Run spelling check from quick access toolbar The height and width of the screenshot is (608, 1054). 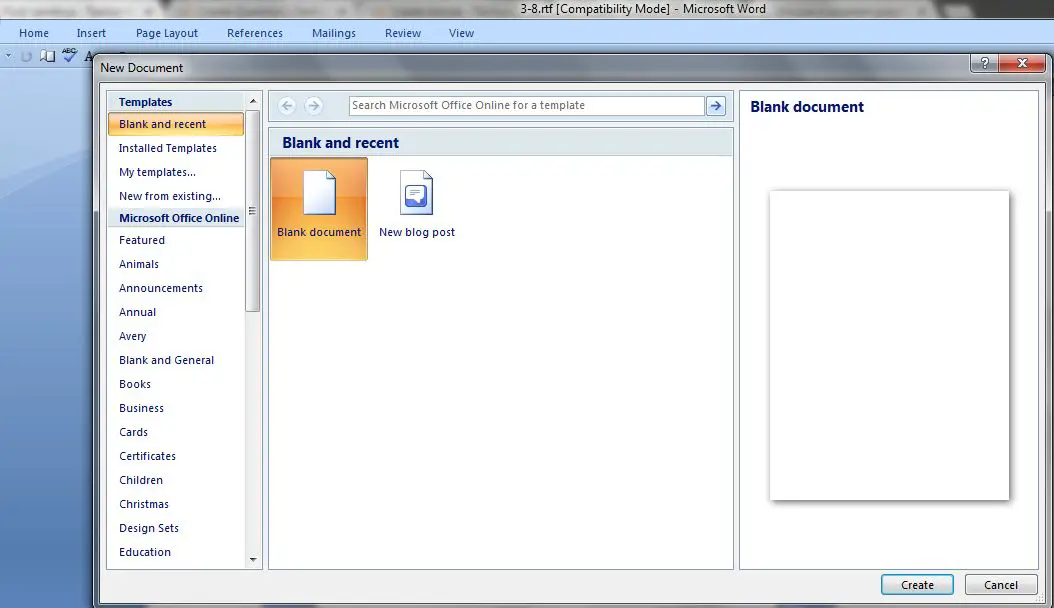tap(69, 55)
